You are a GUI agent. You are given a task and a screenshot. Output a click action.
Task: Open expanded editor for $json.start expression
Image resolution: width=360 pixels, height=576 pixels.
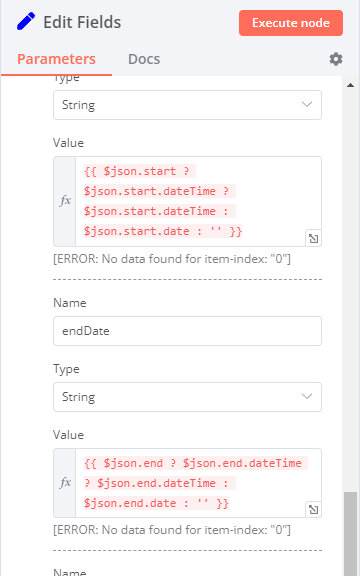point(313,239)
